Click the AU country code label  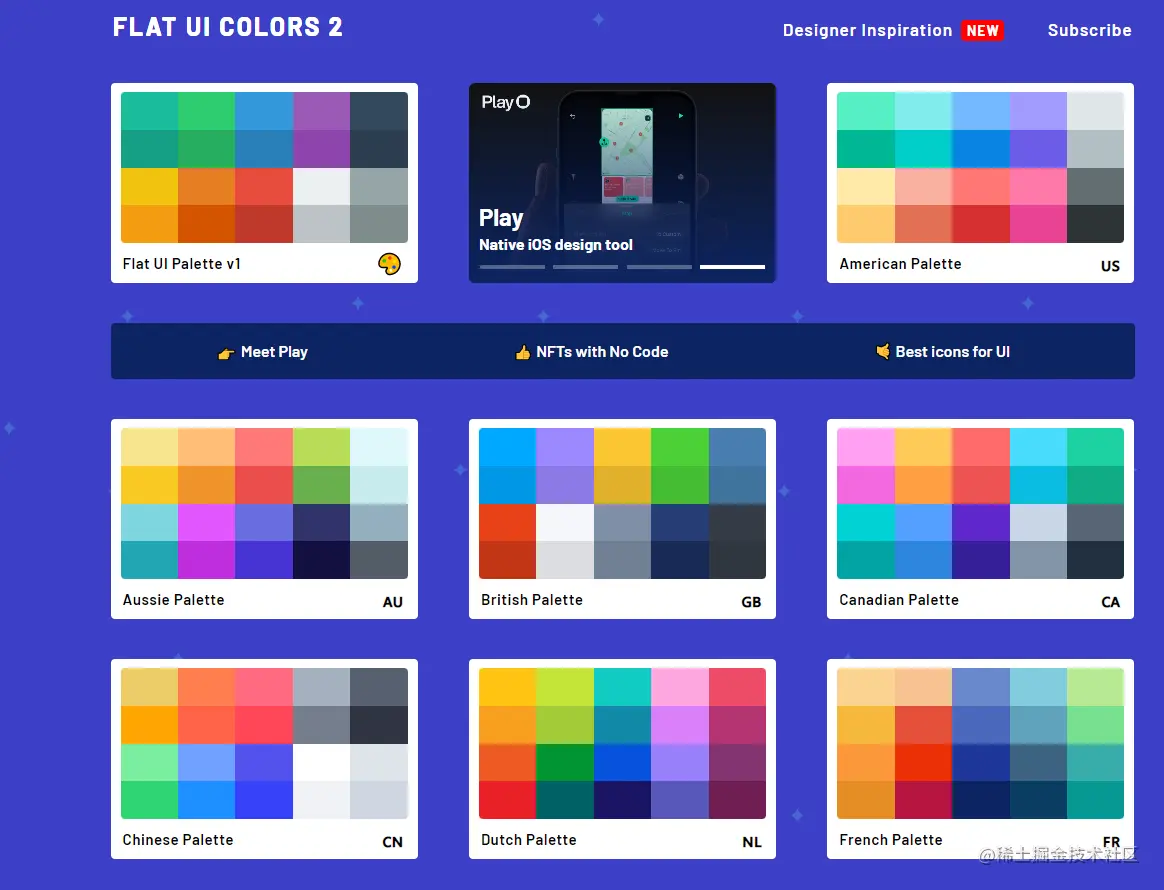click(x=393, y=602)
